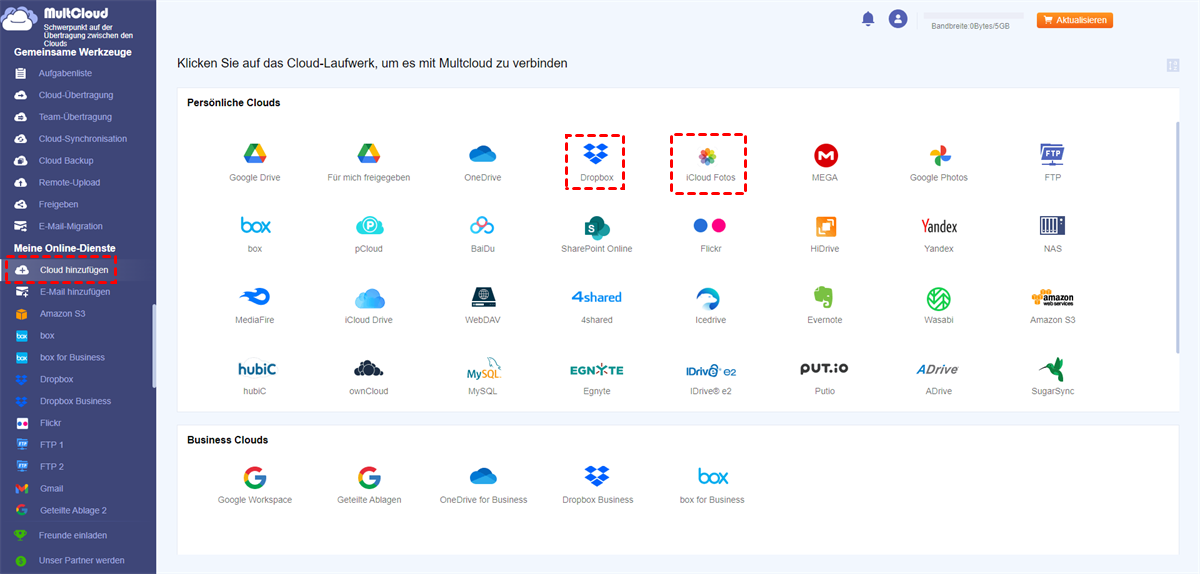Click the Aktualisieren upgrade button
Image resolution: width=1200 pixels, height=574 pixels.
[1075, 20]
